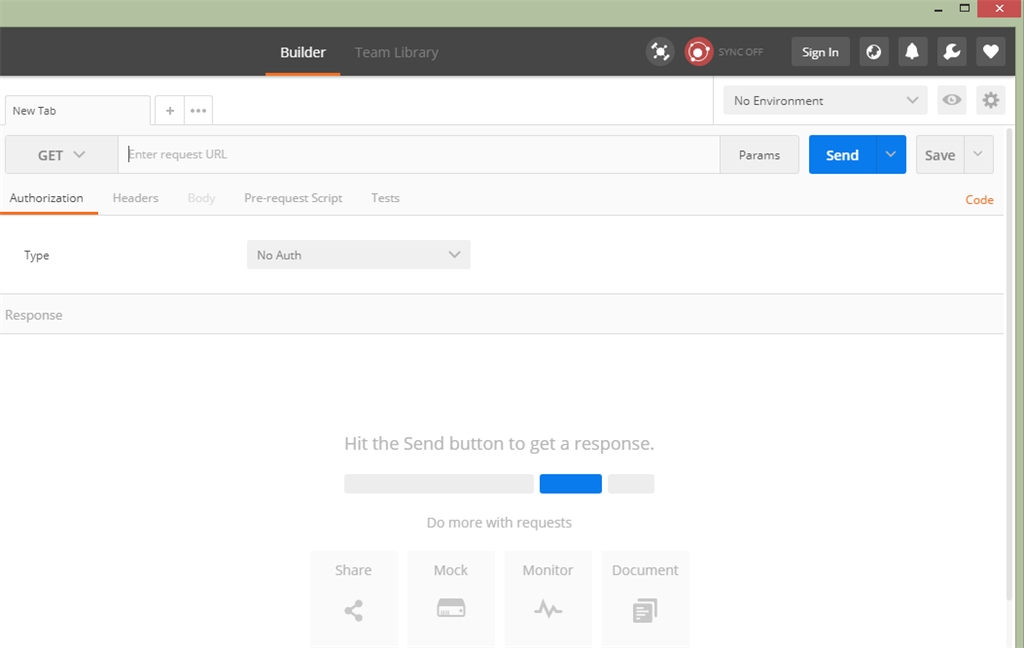Click the Share card icon
The height and width of the screenshot is (648, 1024).
353,611
